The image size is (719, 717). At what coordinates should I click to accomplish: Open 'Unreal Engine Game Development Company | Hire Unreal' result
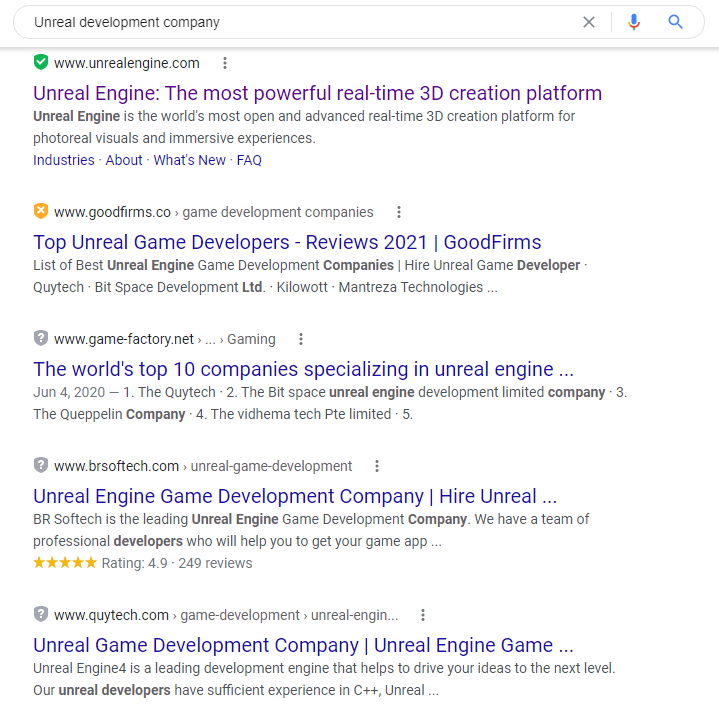pyautogui.click(x=295, y=496)
